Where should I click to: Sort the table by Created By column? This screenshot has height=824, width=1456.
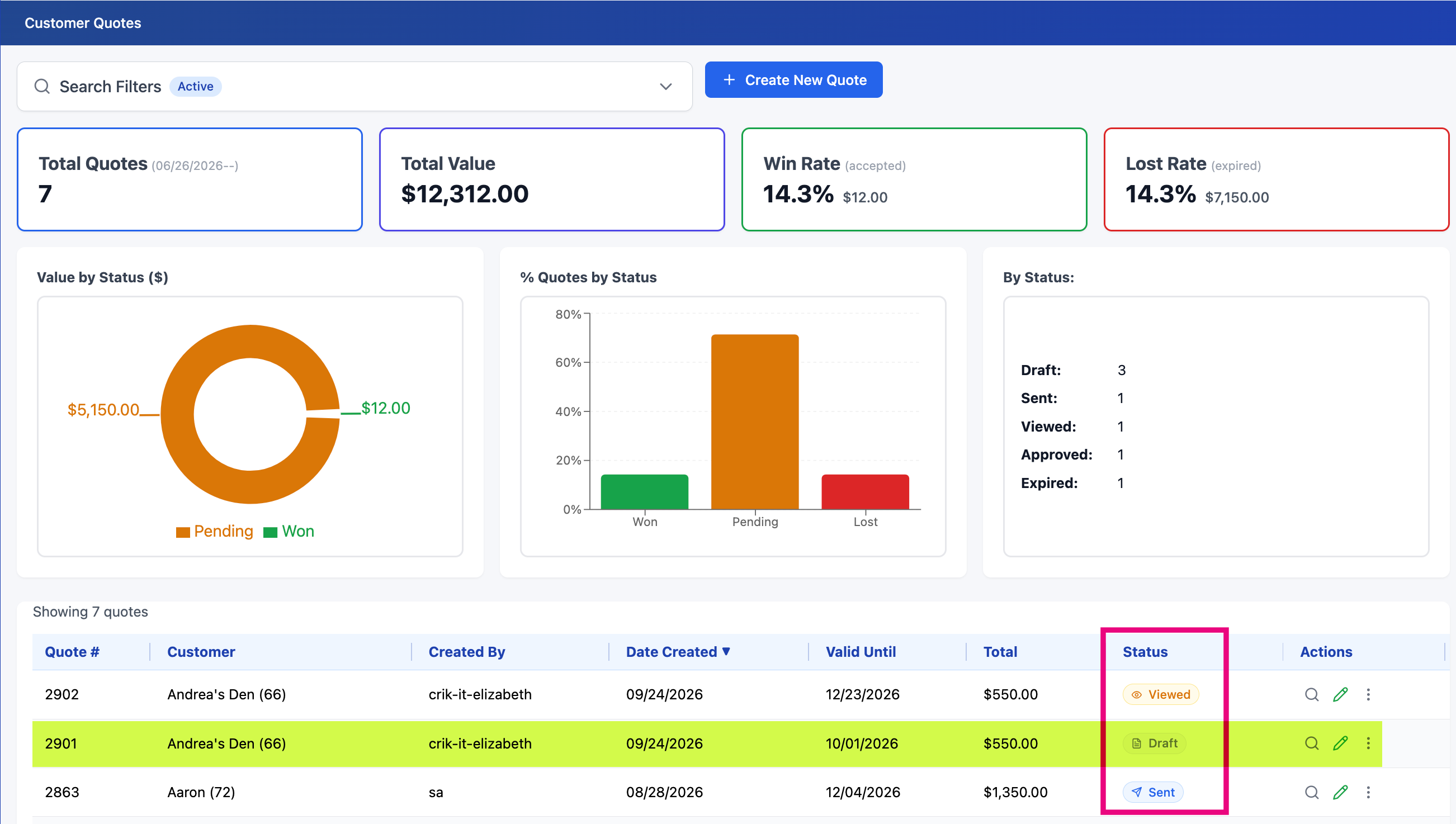(x=467, y=652)
